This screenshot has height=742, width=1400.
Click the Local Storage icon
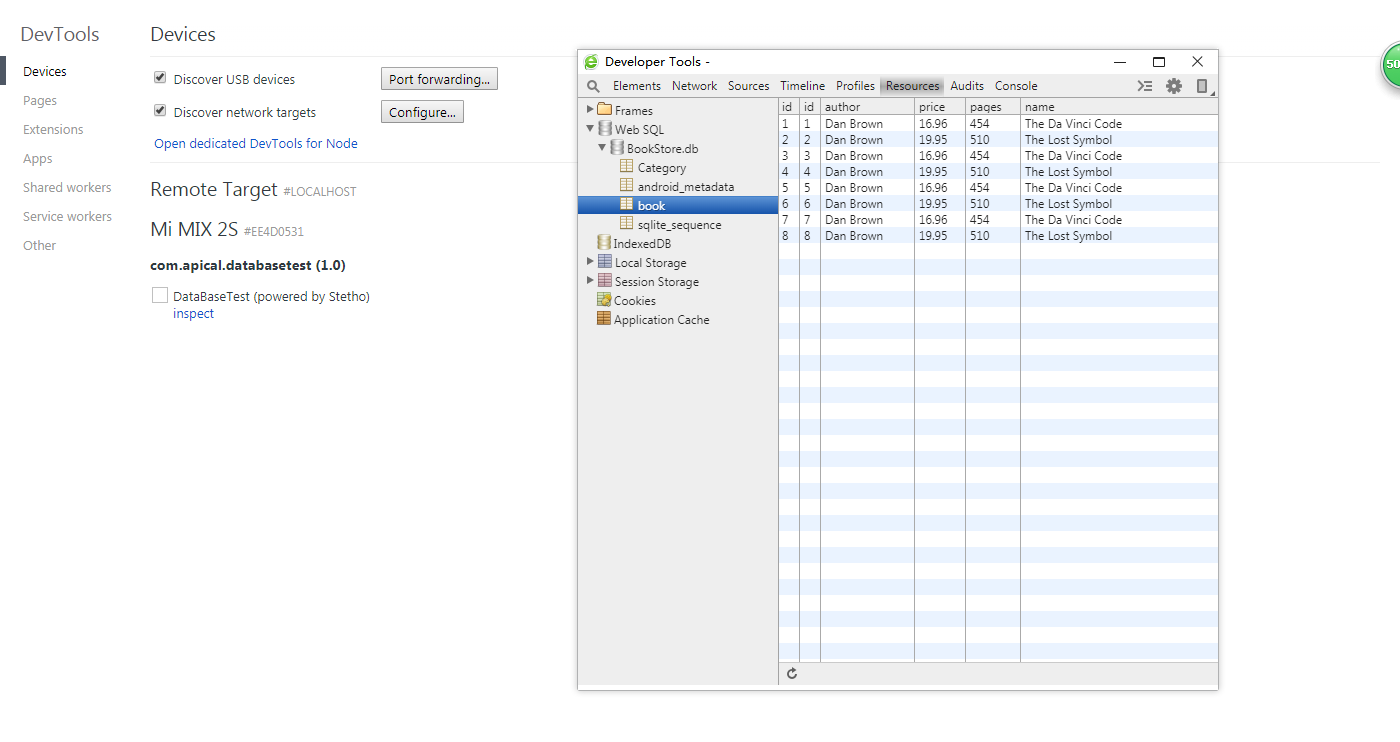[x=604, y=262]
